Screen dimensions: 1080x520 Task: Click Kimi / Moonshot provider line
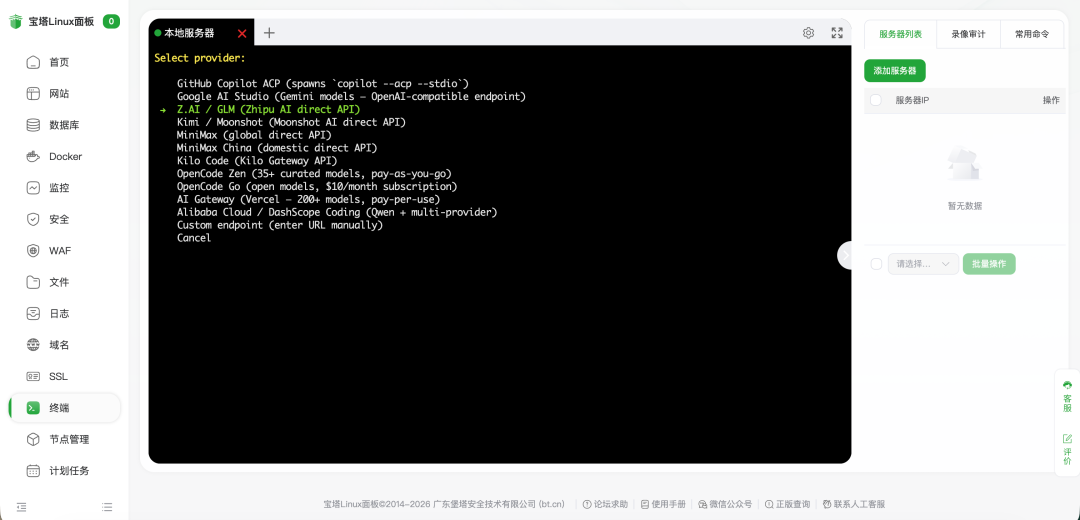tap(291, 122)
